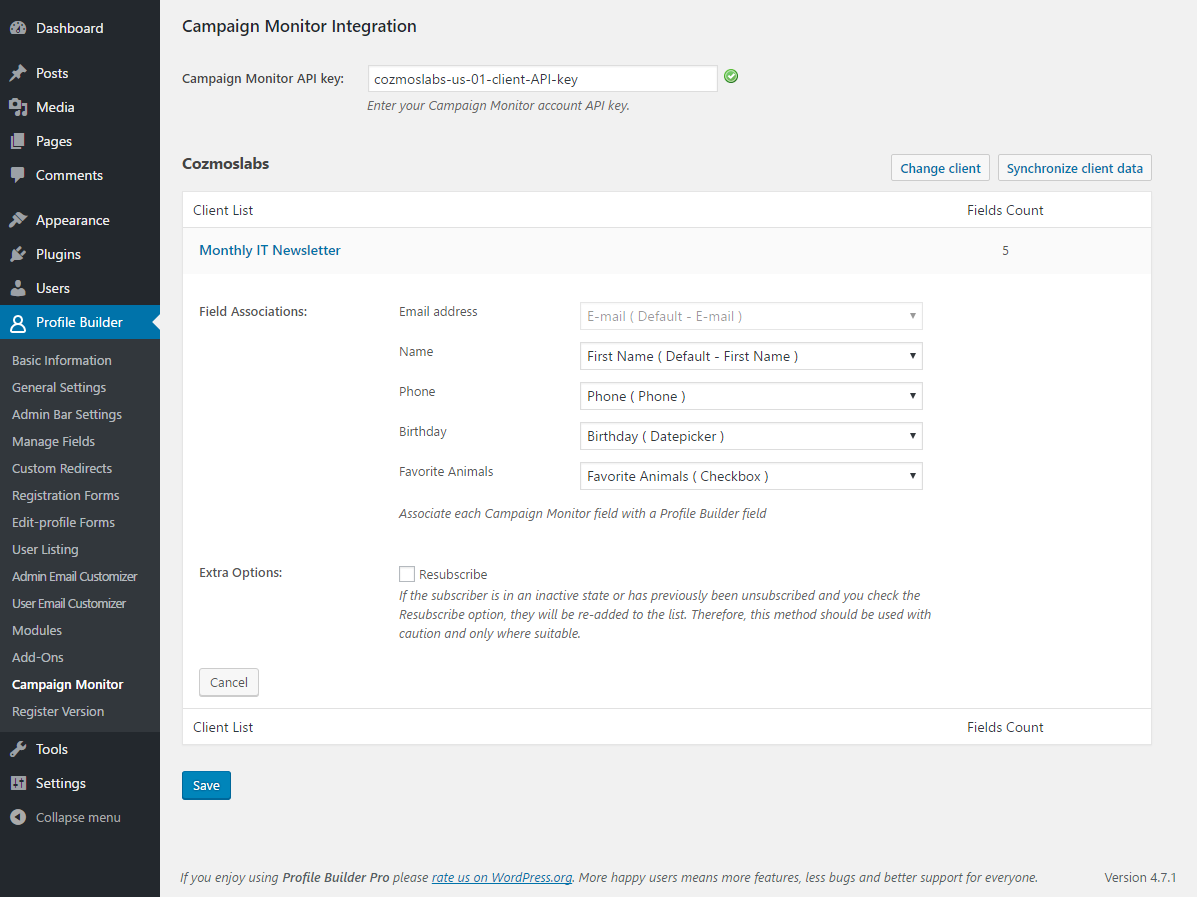Open Monthly IT Newsletter list link
This screenshot has width=1197, height=897.
pos(269,250)
